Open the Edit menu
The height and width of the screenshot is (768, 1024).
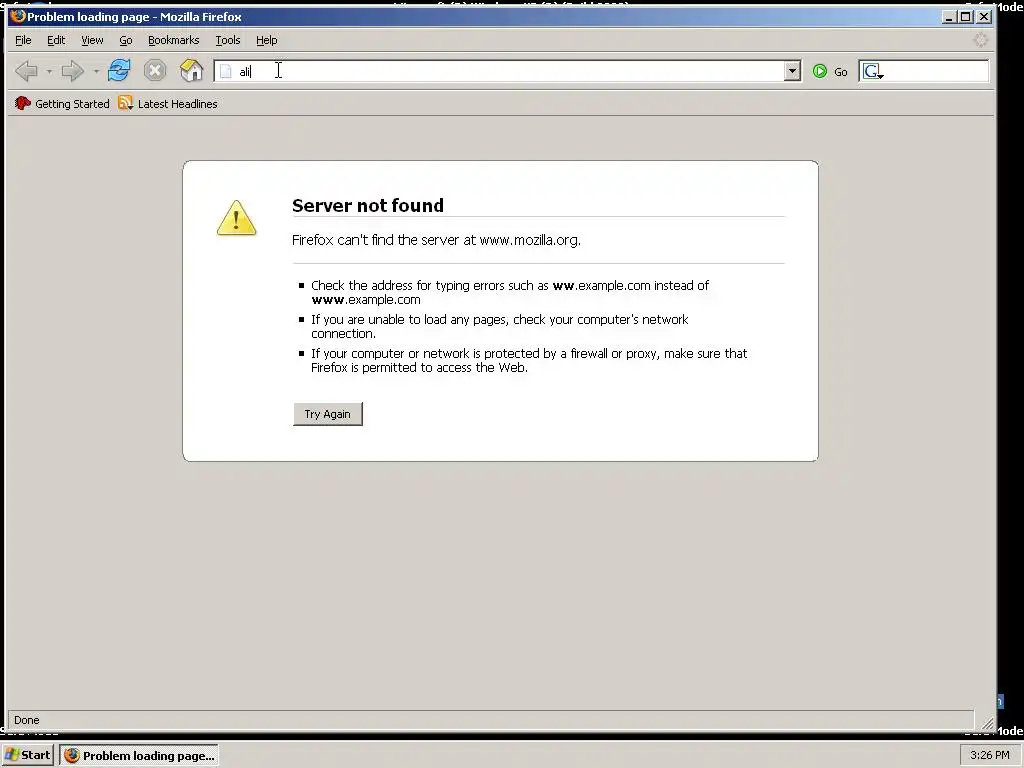click(x=56, y=40)
